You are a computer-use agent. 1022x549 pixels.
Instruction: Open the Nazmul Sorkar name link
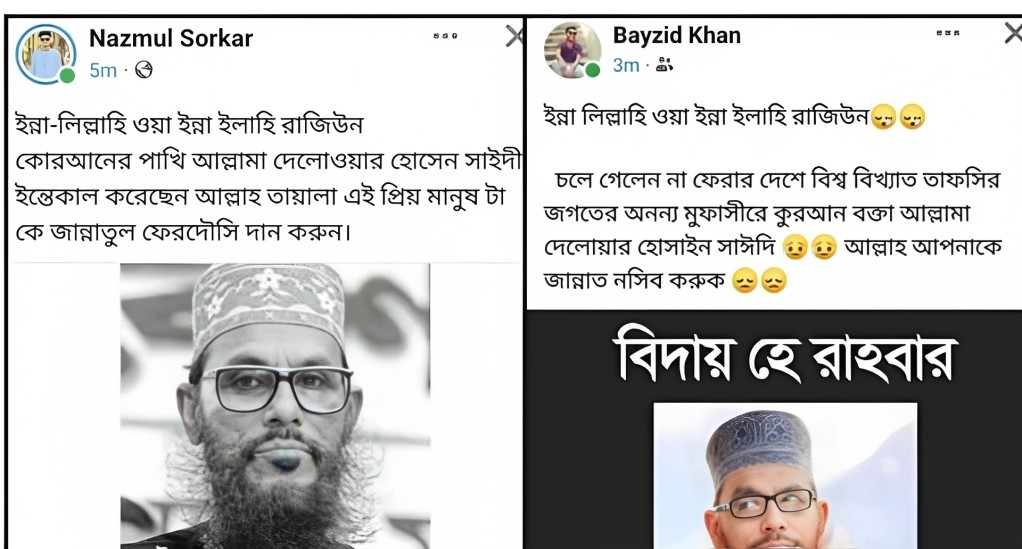pos(171,38)
